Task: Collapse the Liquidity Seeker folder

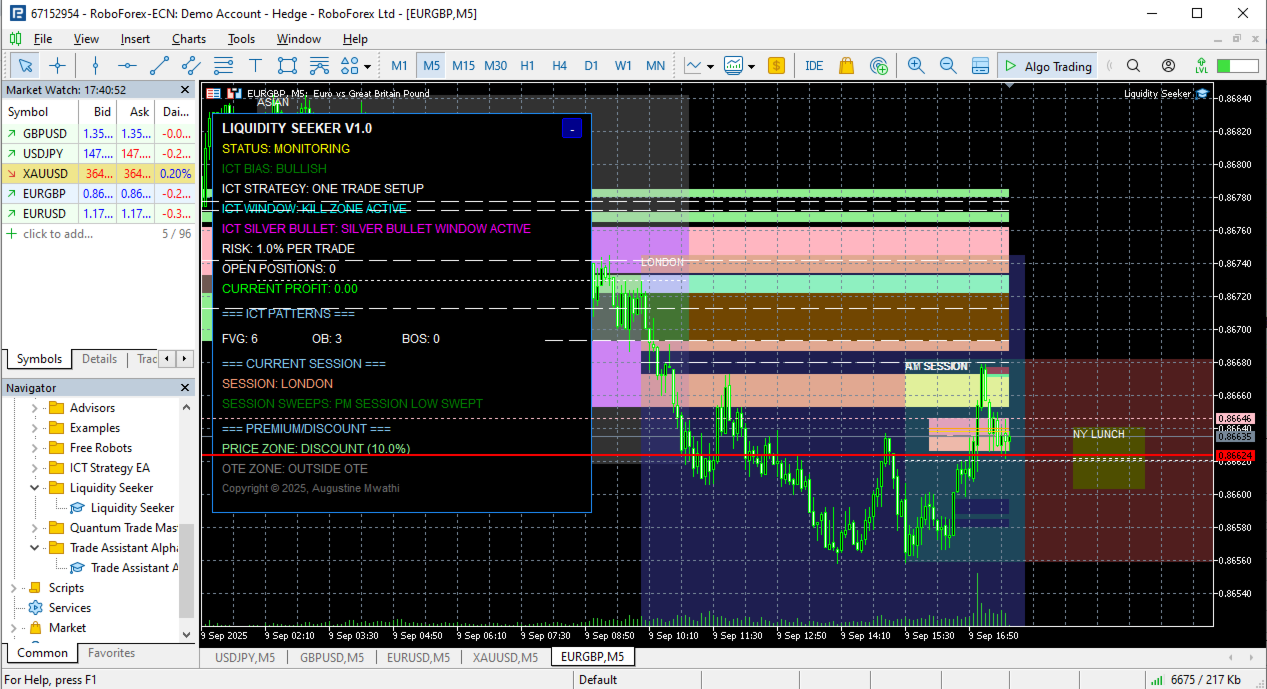Action: [x=35, y=488]
